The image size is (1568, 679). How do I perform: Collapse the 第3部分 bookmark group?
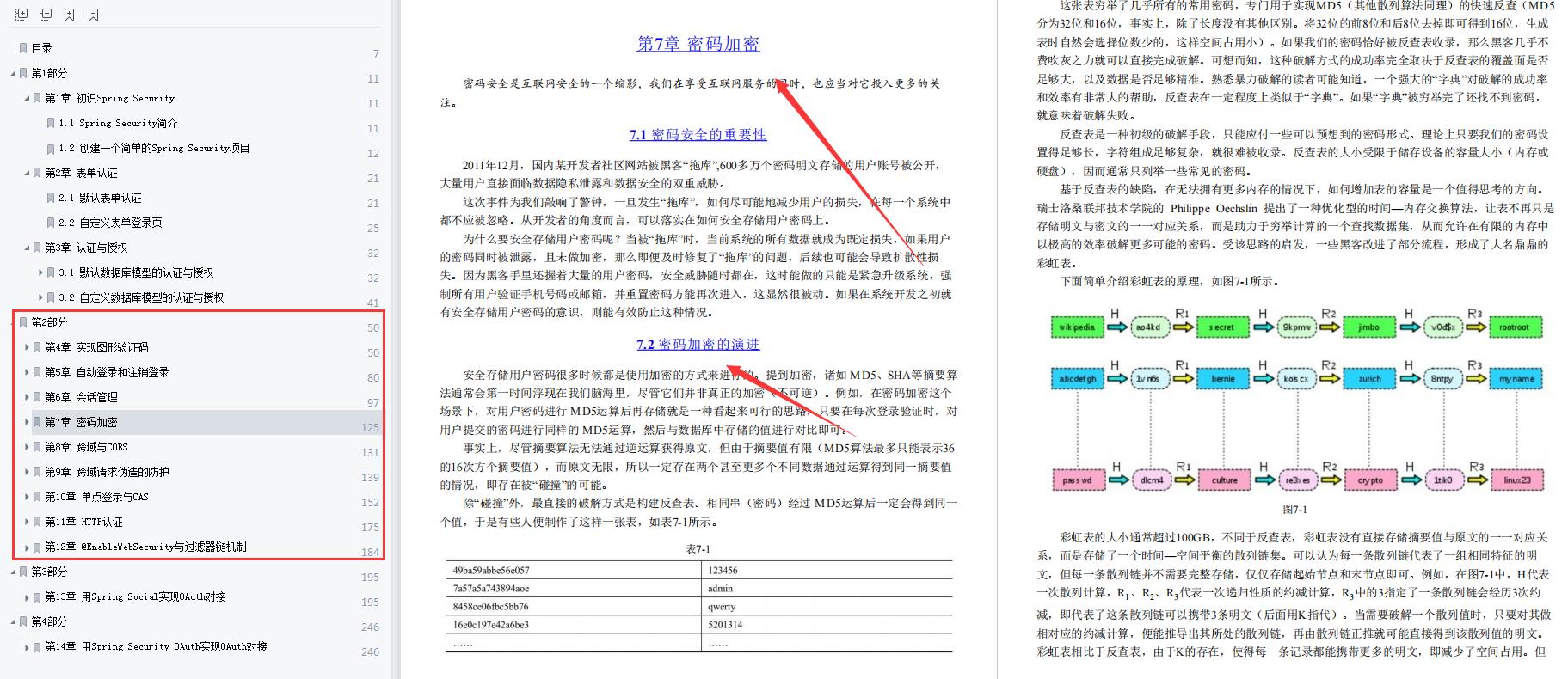click(x=13, y=572)
